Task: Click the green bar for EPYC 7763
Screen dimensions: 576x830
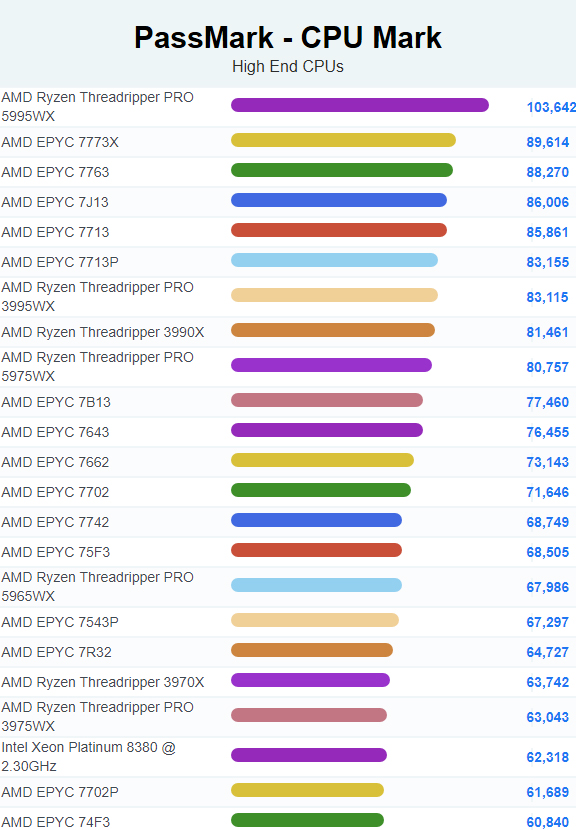Action: (x=342, y=170)
